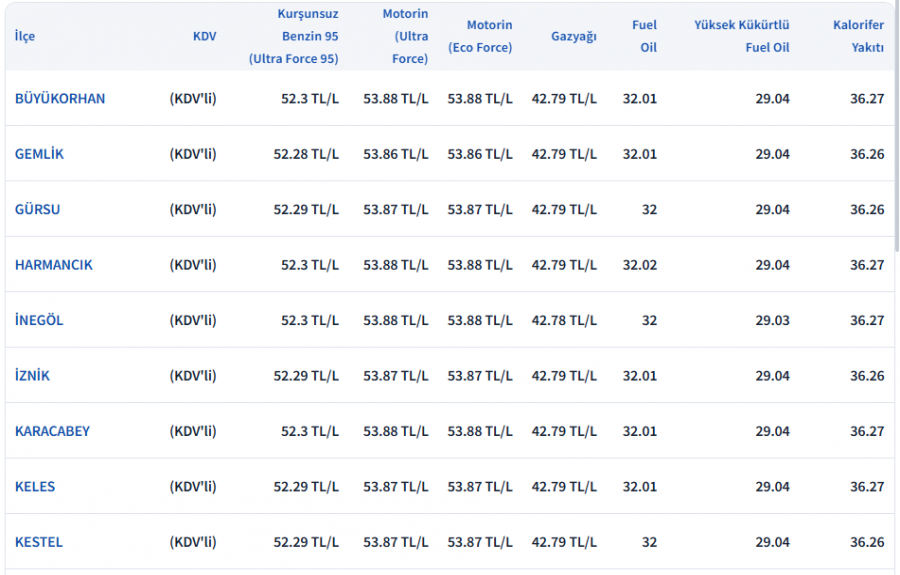Image resolution: width=900 pixels, height=575 pixels.
Task: Click the Kurşunsuz Benzin 95 column header
Action: [293, 36]
